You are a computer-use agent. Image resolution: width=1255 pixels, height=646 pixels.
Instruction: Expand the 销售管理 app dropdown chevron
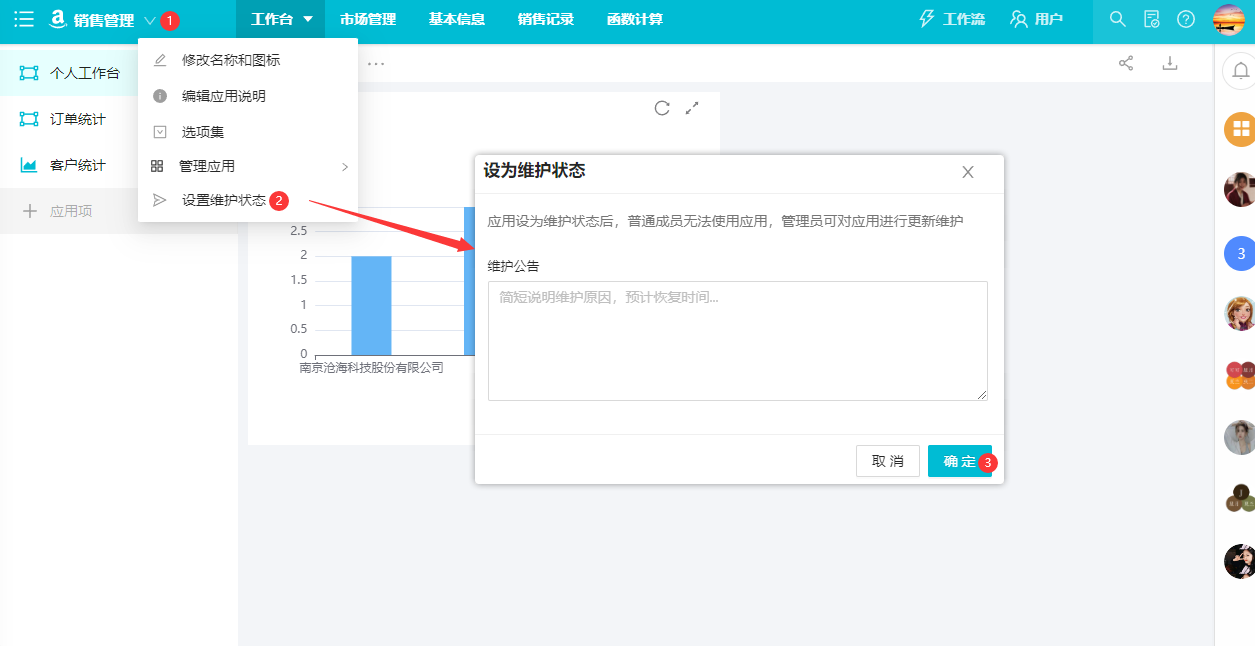(150, 20)
